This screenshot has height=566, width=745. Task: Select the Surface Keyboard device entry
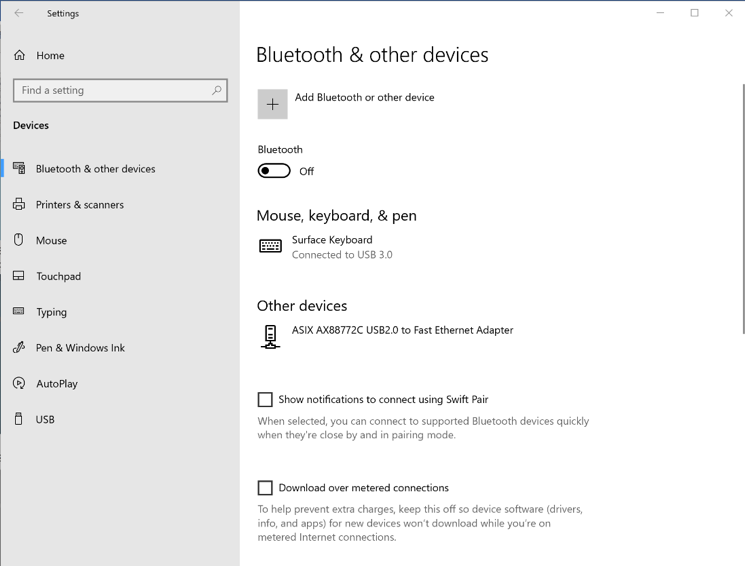pos(326,247)
